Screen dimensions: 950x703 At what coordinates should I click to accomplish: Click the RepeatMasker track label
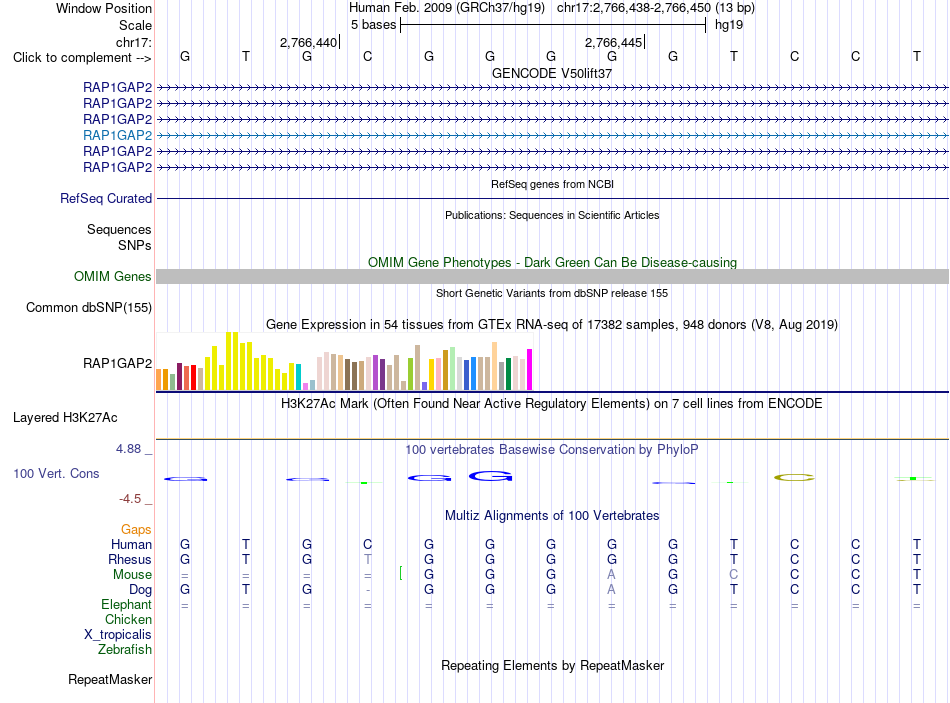[x=110, y=679]
